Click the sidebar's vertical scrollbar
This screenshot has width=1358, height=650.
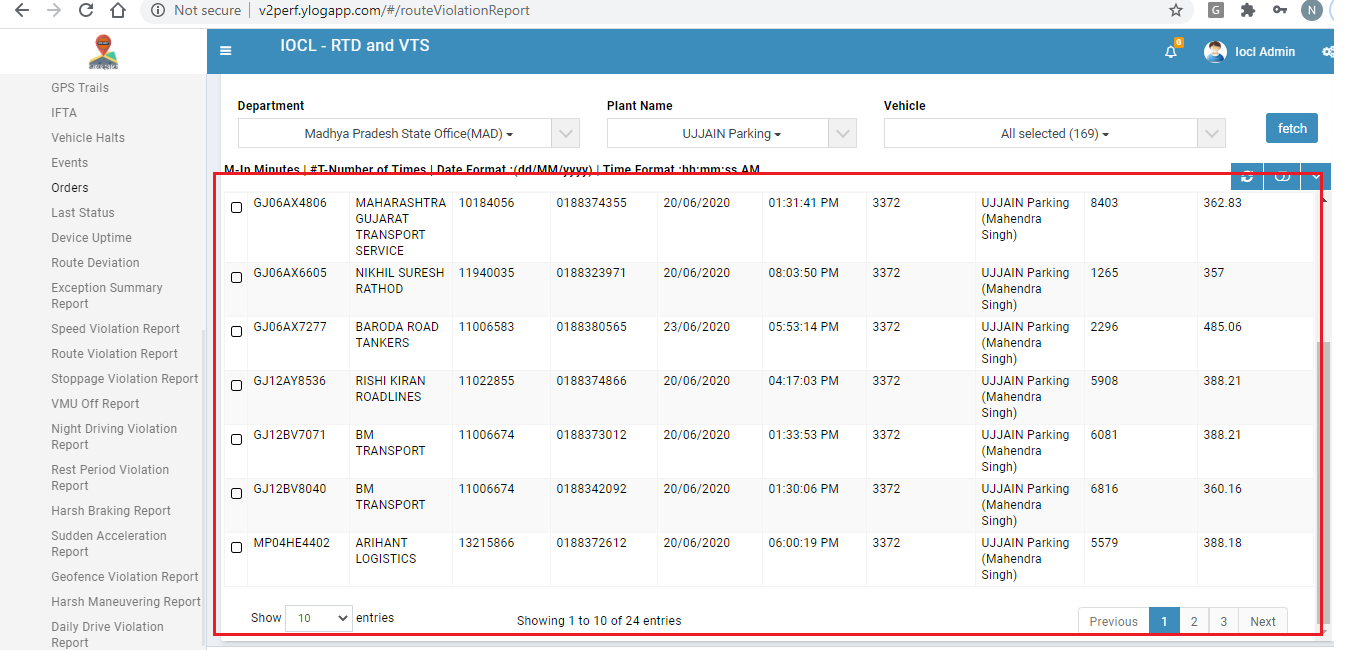point(203,490)
